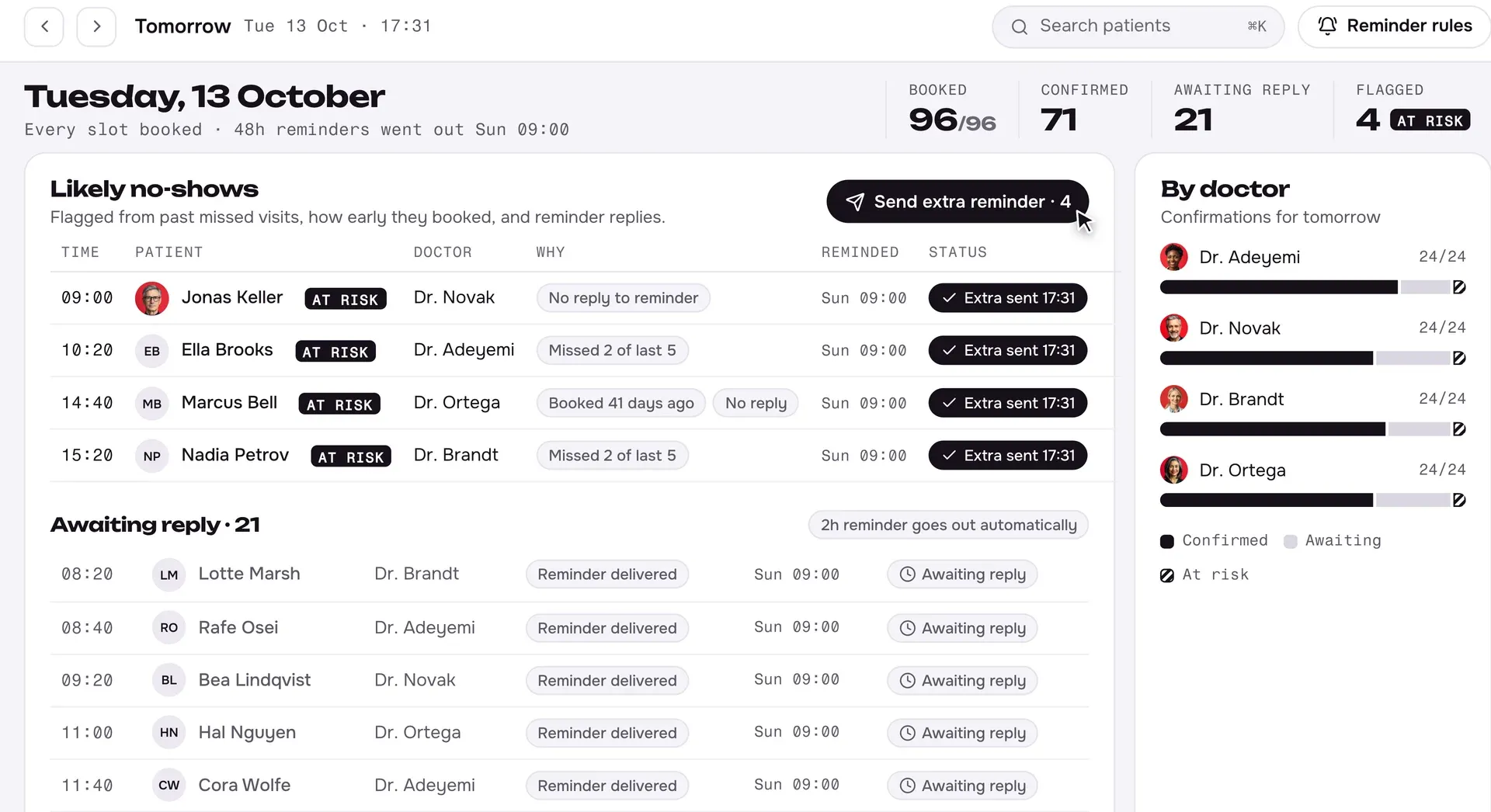
Task: Click the CW avatar for Cora Wolfe
Action: (x=169, y=786)
